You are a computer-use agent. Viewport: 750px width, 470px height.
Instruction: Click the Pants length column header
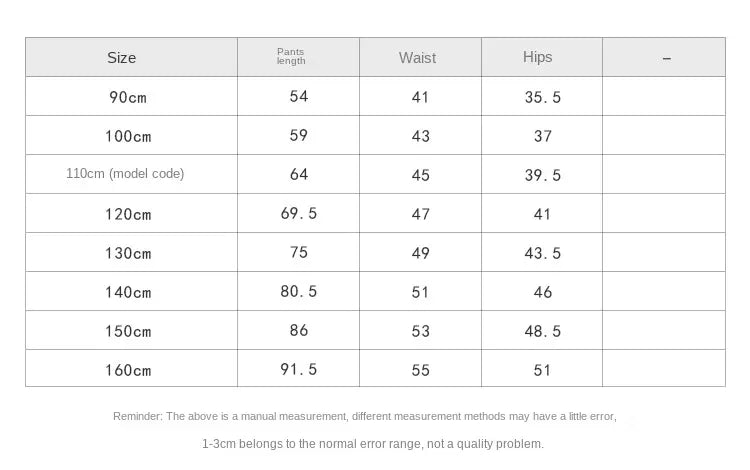291,57
